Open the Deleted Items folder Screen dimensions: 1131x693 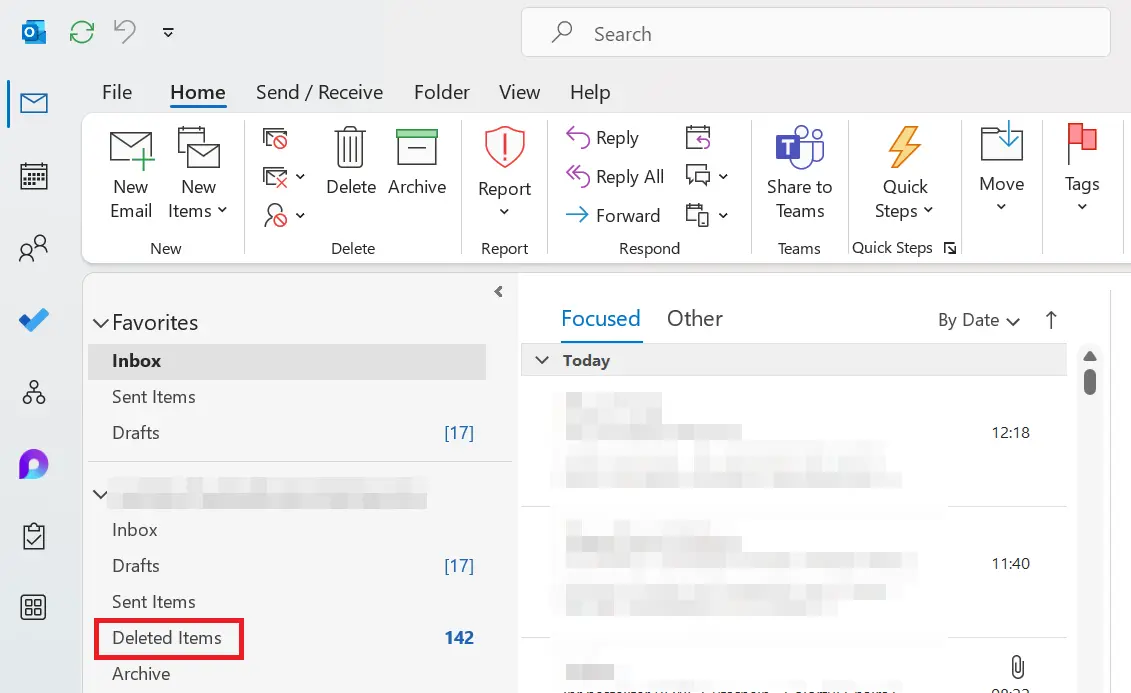(168, 638)
